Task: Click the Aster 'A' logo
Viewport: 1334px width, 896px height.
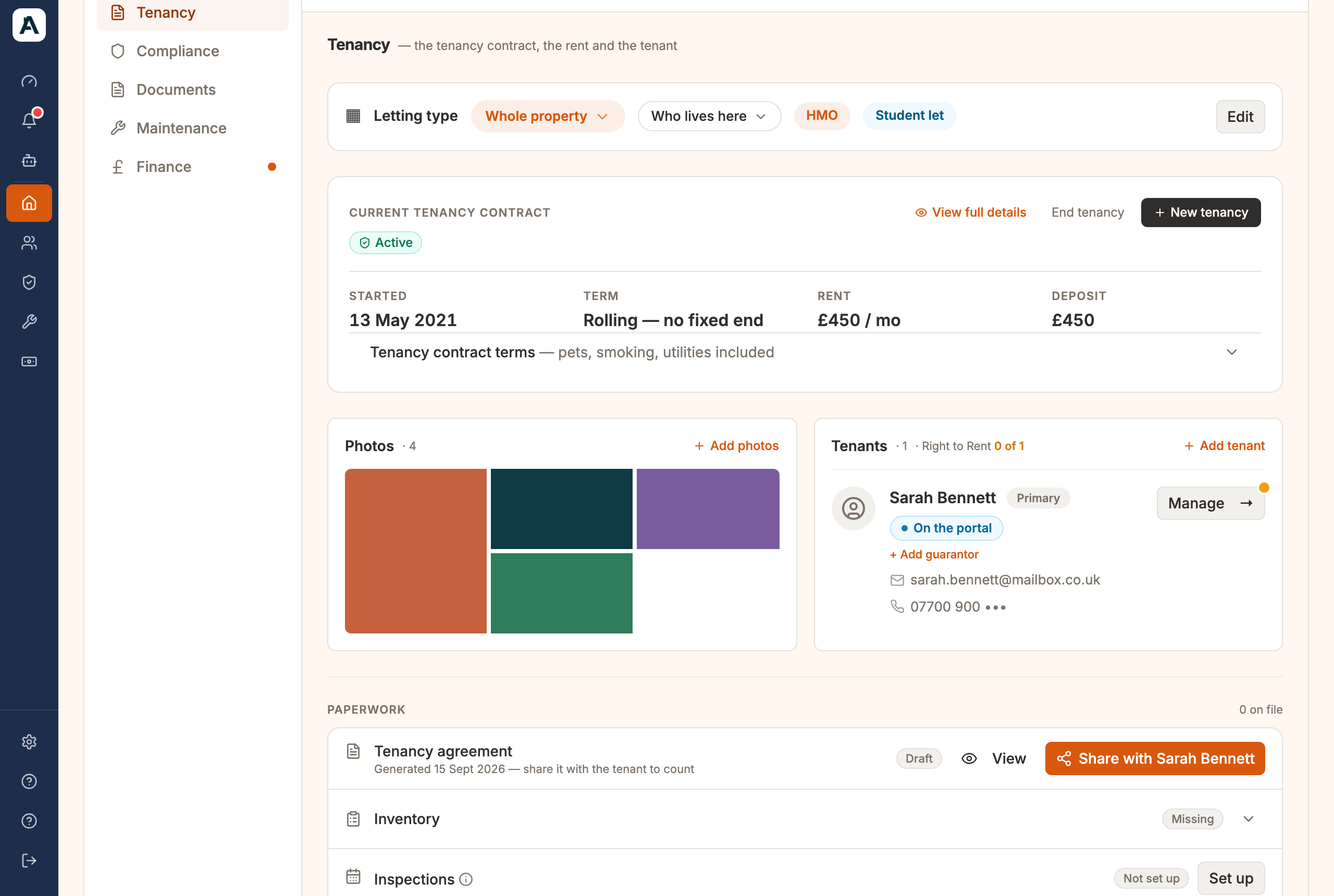Action: [29, 25]
